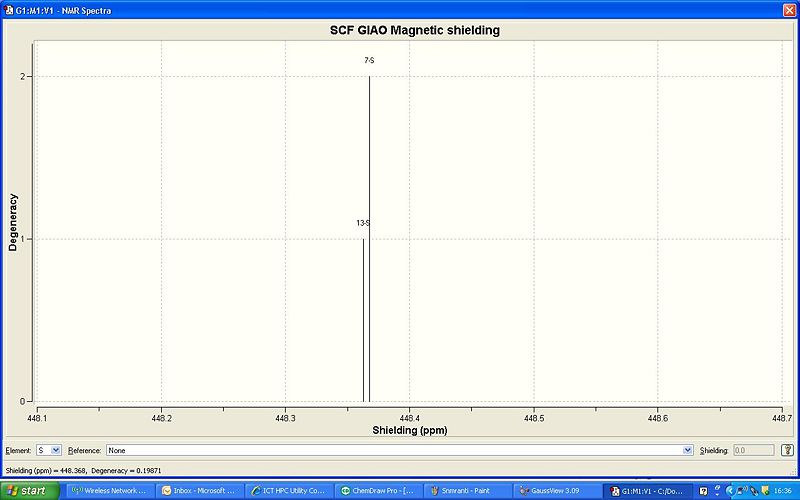Screen dimensions: 800x500
Task: Click the Shielding (ppm) axis label
Action: point(410,430)
